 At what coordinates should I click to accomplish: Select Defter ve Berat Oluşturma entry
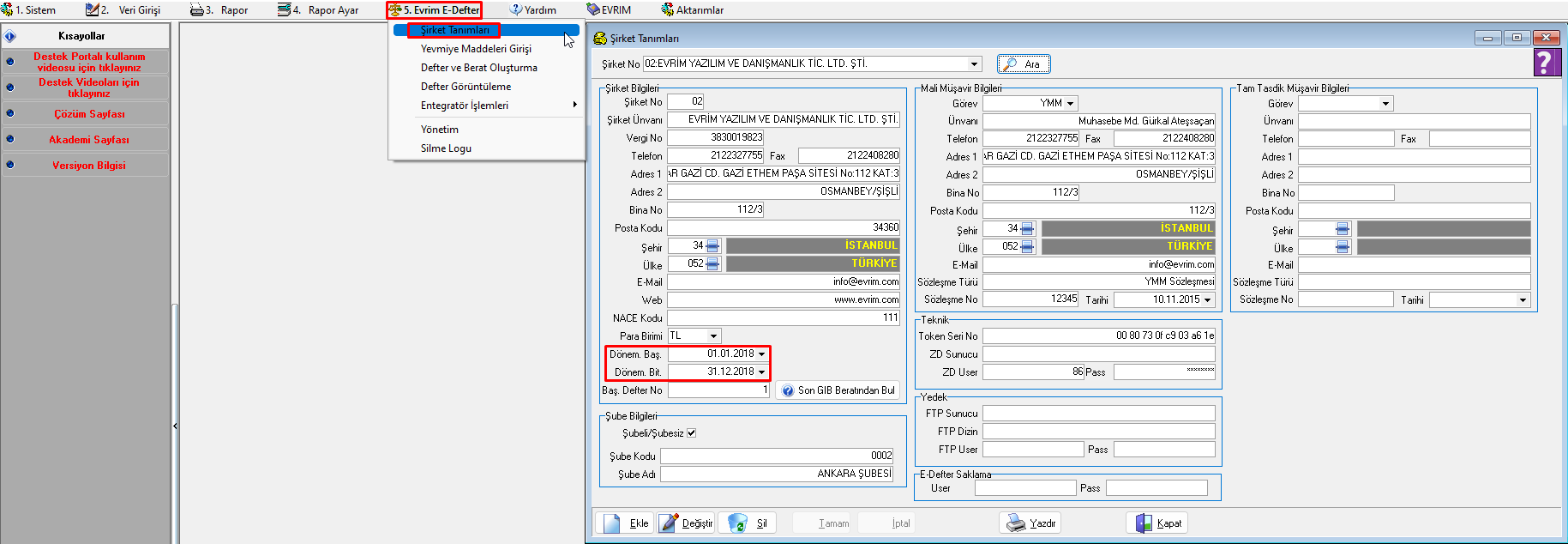[487, 68]
